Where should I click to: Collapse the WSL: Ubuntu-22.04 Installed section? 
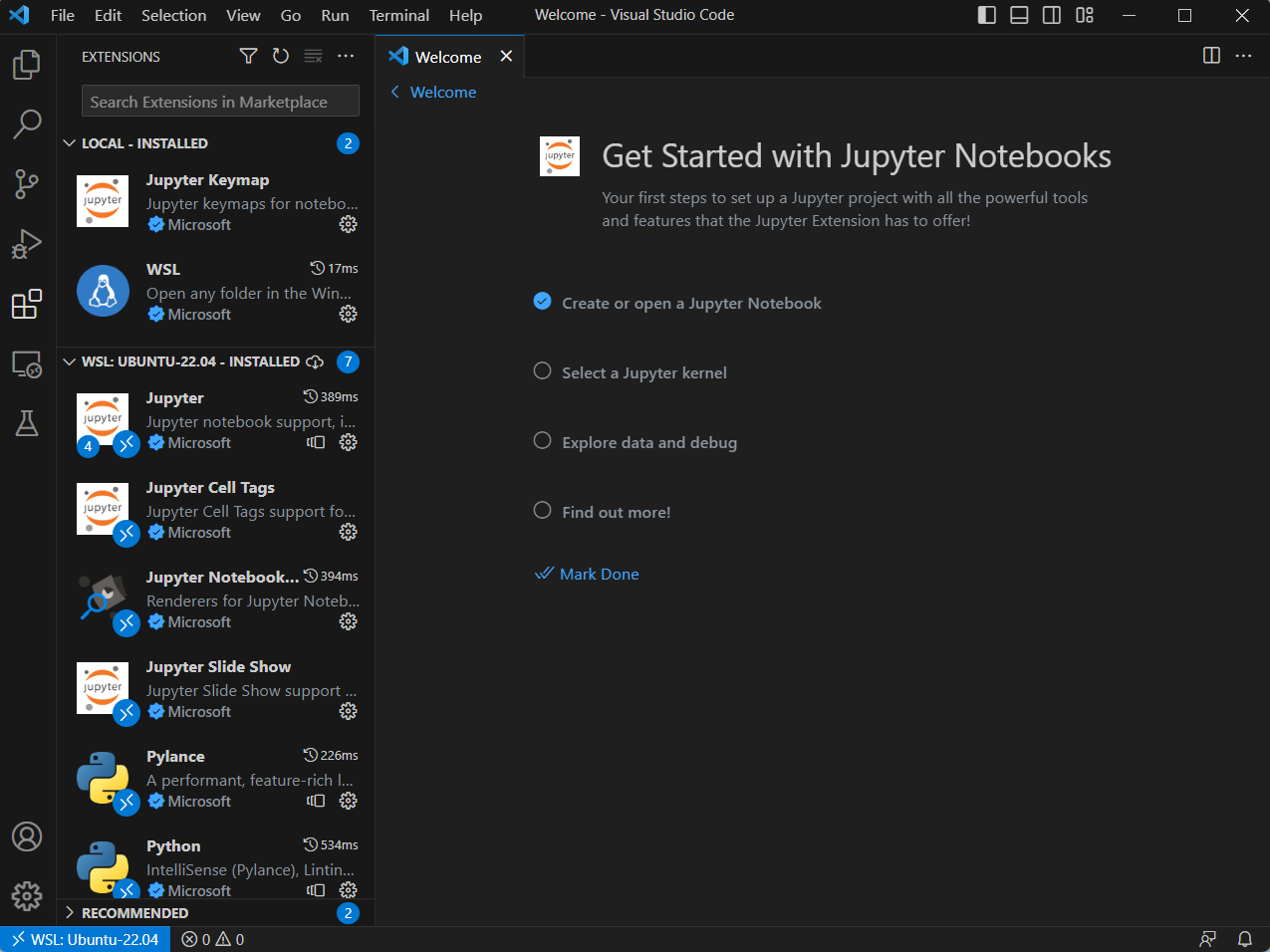pos(70,361)
